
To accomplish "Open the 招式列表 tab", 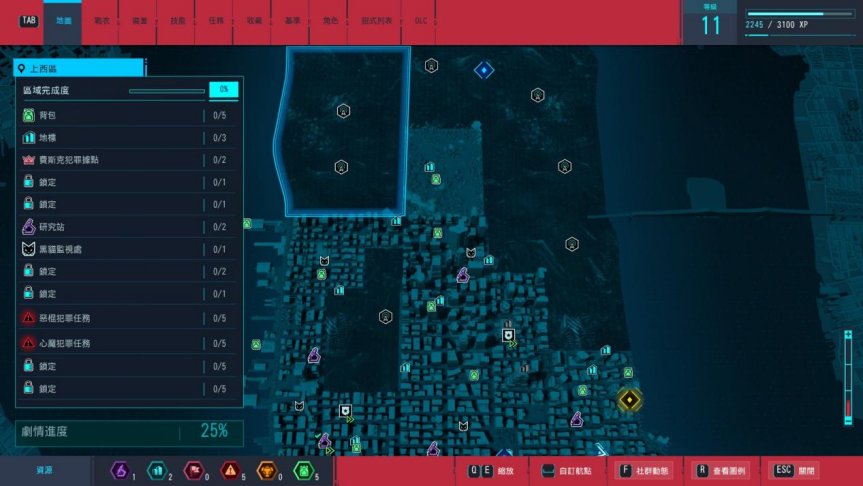I will pyautogui.click(x=376, y=21).
